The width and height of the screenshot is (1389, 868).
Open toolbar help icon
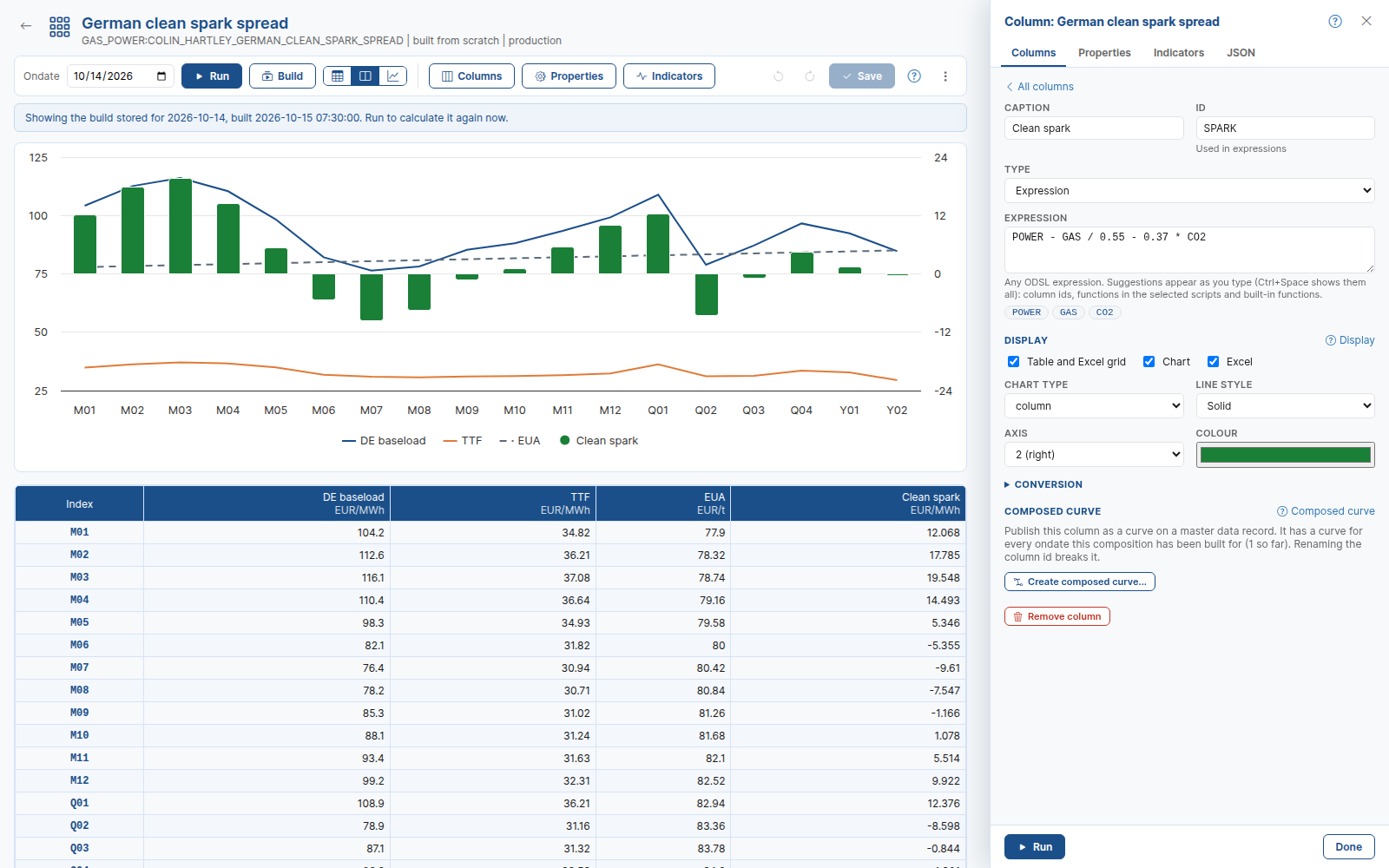coord(914,76)
